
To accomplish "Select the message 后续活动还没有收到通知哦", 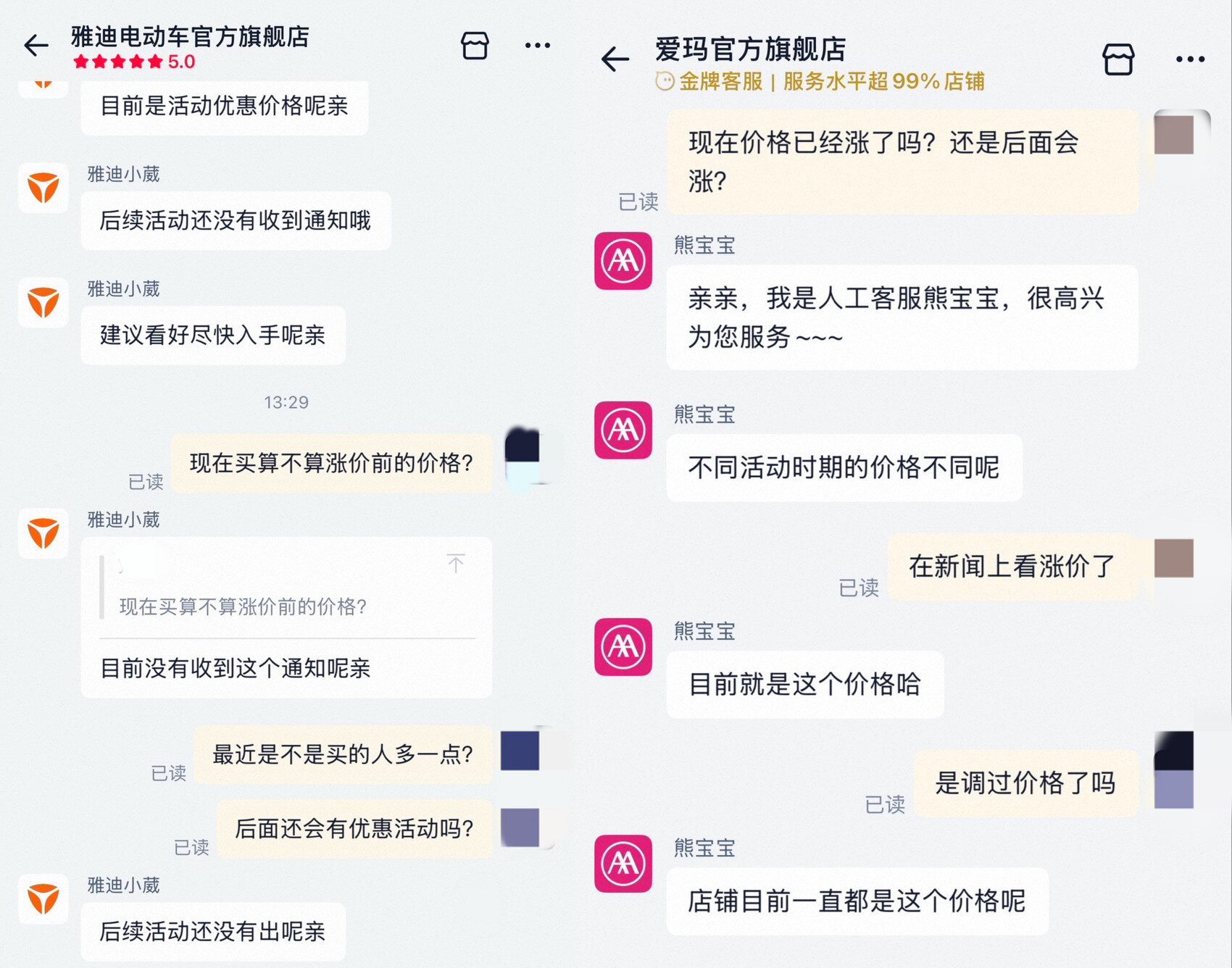I will click(x=236, y=220).
